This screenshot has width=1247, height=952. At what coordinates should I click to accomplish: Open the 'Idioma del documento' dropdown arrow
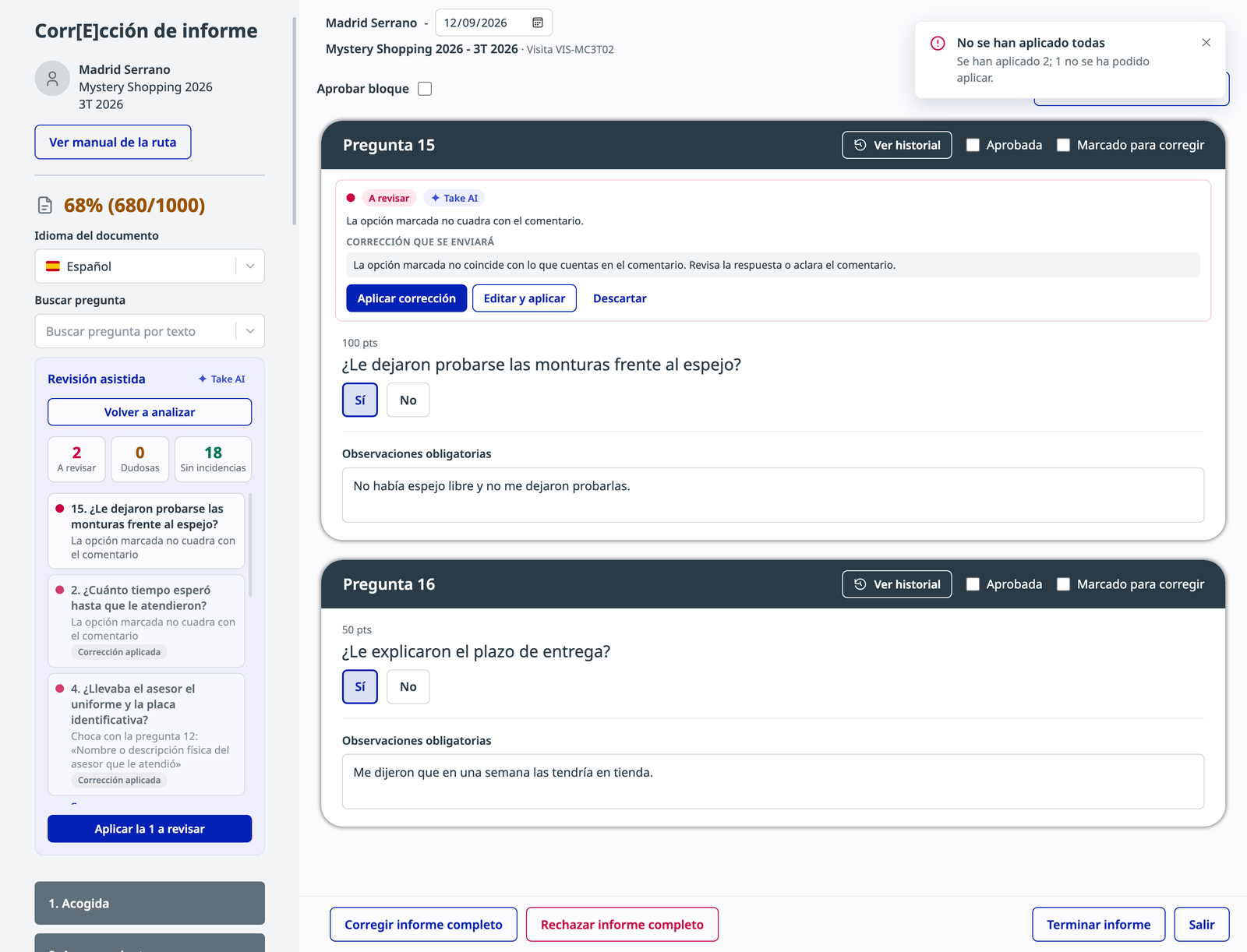click(250, 266)
